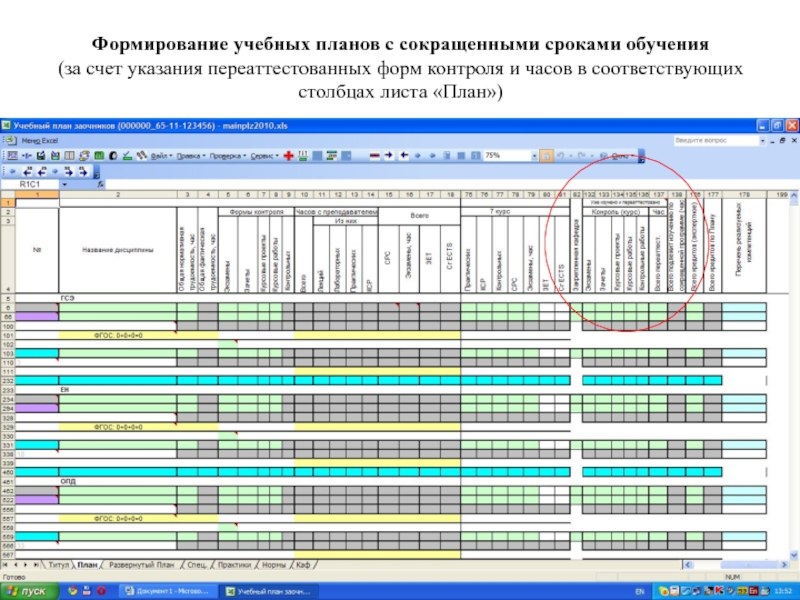
Task: Click the highlighted orange toolbar button
Action: click(547, 156)
